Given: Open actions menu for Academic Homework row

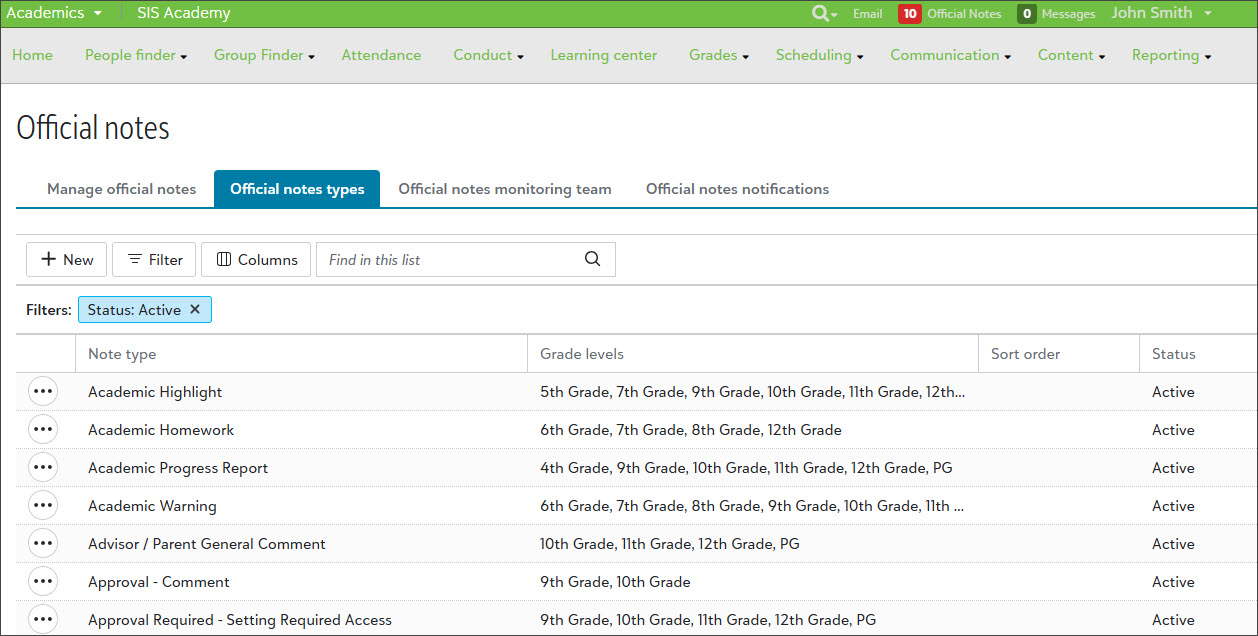Looking at the screenshot, I should coord(43,430).
